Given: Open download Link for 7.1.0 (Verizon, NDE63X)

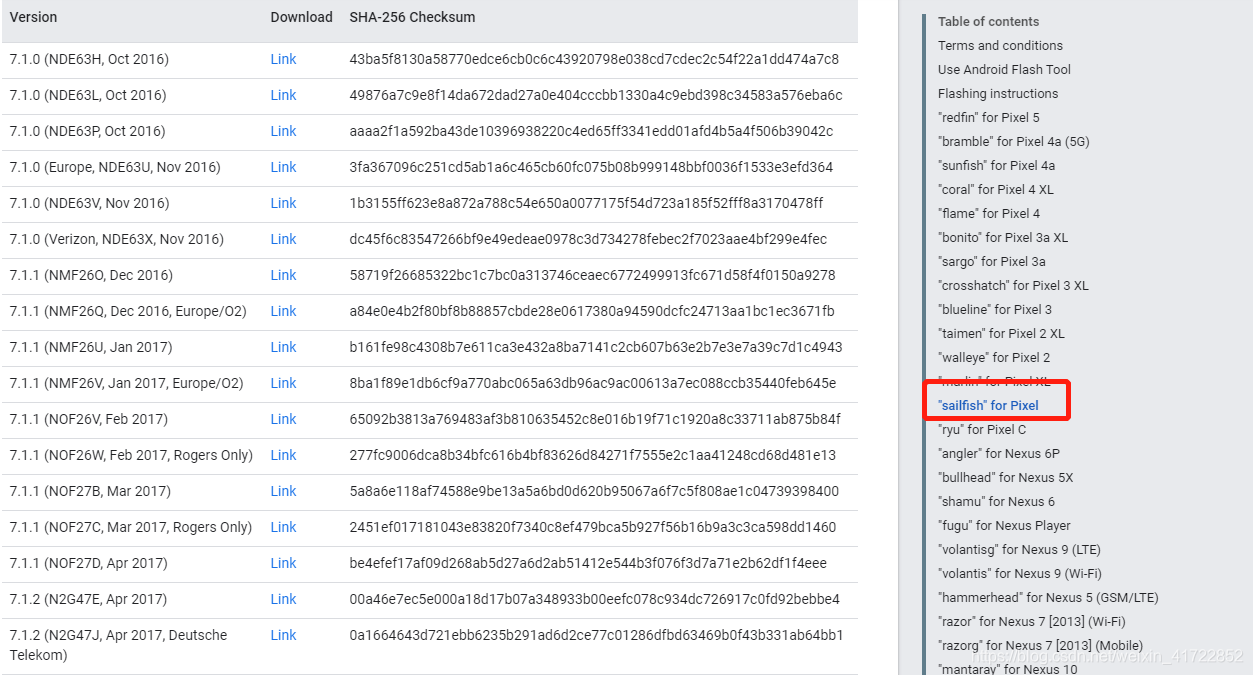Looking at the screenshot, I should tap(283, 239).
